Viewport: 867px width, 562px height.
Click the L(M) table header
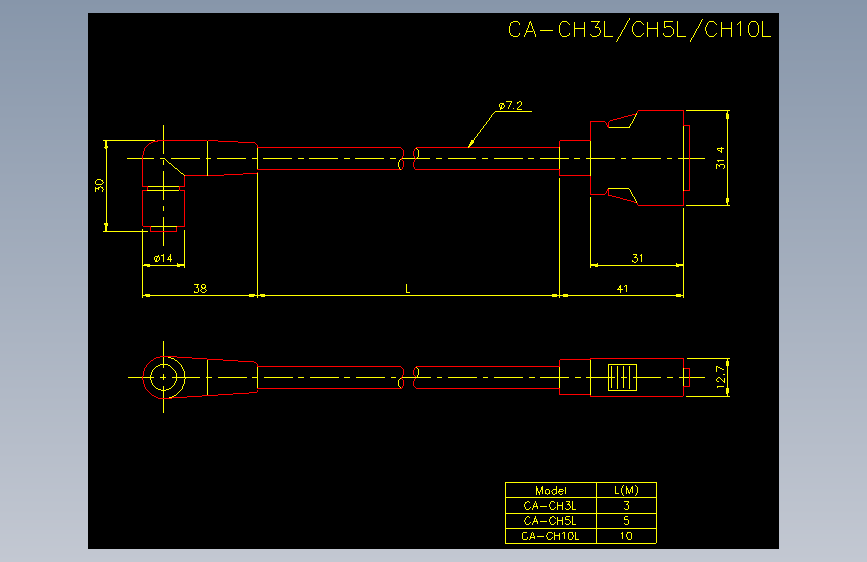pyautogui.click(x=626, y=490)
